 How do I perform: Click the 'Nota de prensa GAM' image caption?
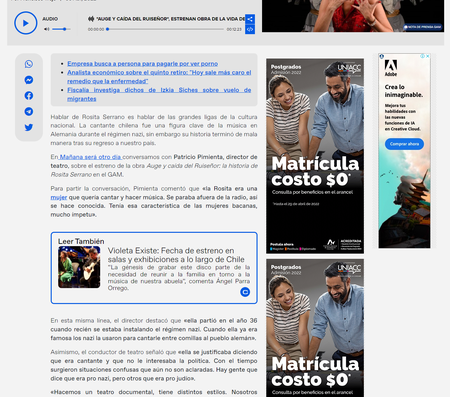click(x=423, y=27)
